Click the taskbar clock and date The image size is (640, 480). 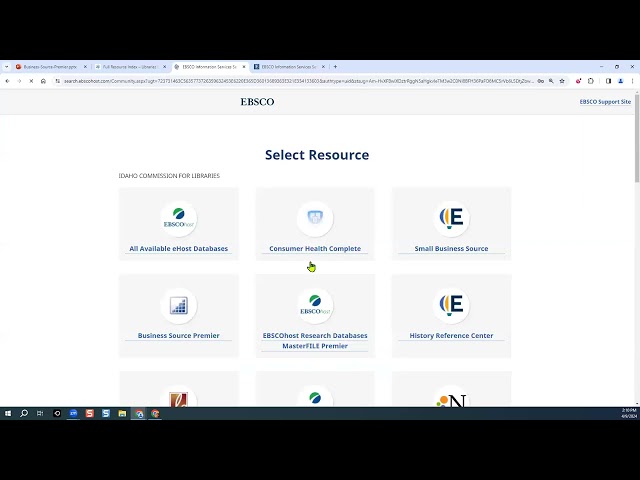pos(629,413)
